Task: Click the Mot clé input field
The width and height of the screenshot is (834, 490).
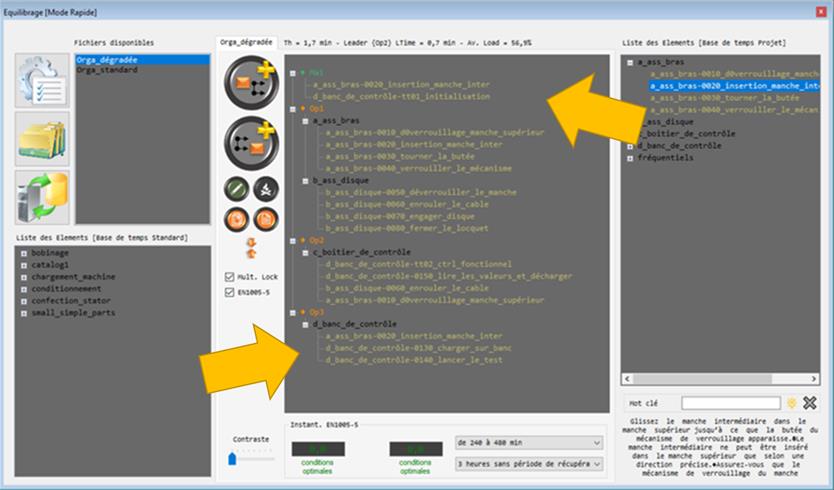Action: [x=731, y=403]
